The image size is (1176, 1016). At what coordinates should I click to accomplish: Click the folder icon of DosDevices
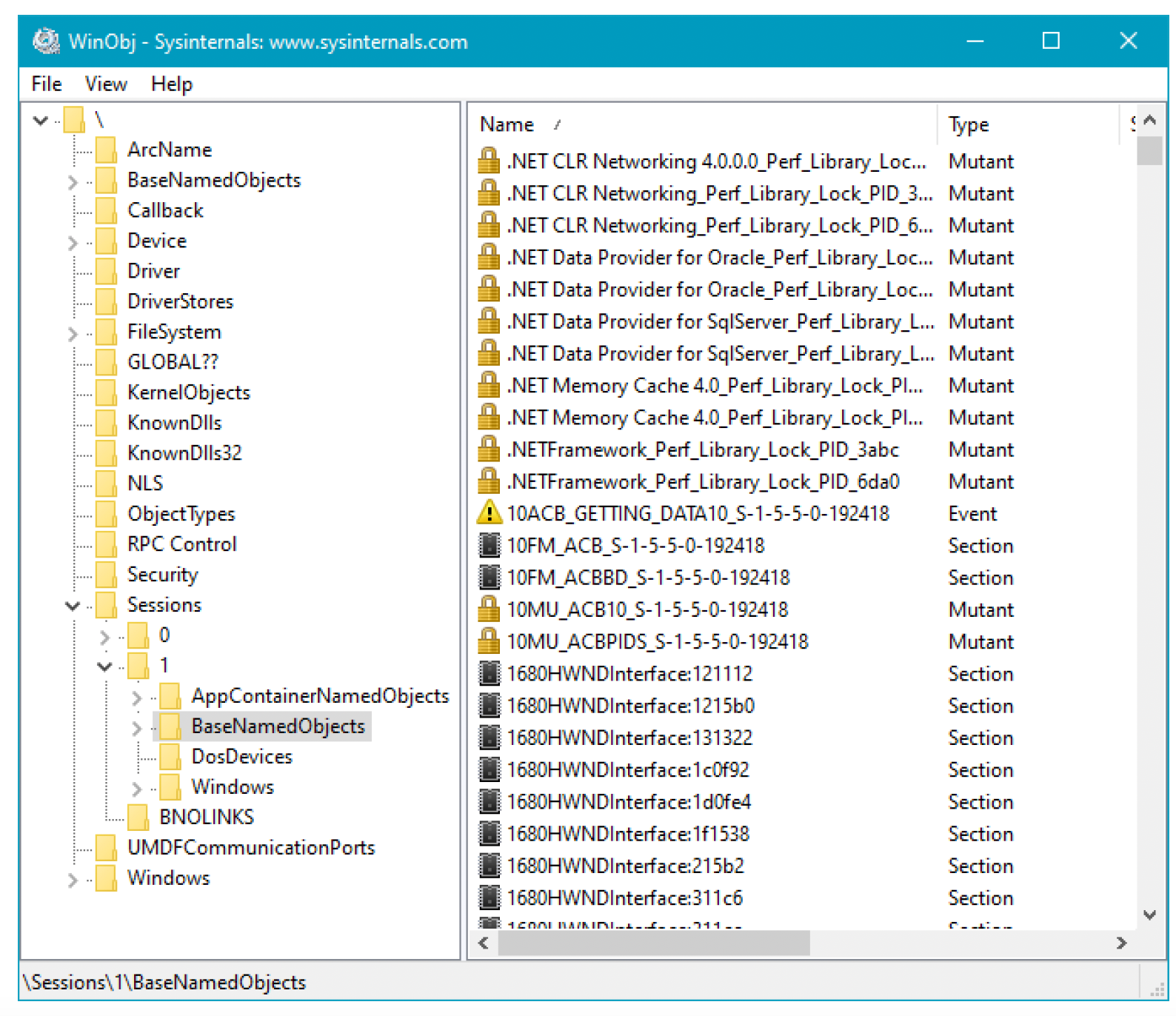pos(170,756)
